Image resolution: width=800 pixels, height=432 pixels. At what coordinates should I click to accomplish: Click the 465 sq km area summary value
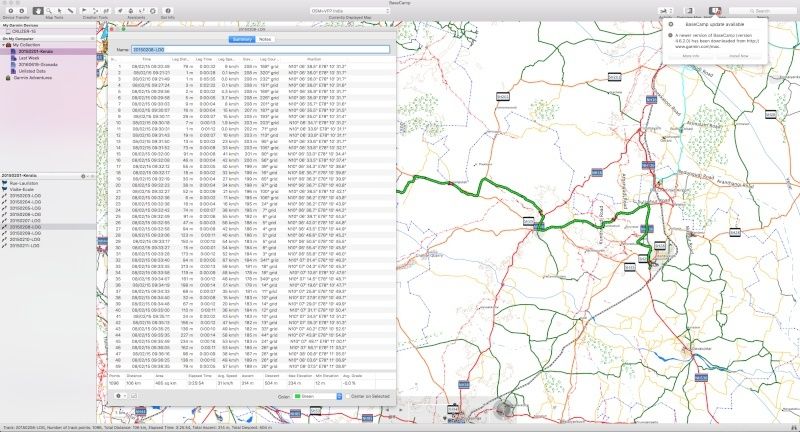pyautogui.click(x=165, y=383)
